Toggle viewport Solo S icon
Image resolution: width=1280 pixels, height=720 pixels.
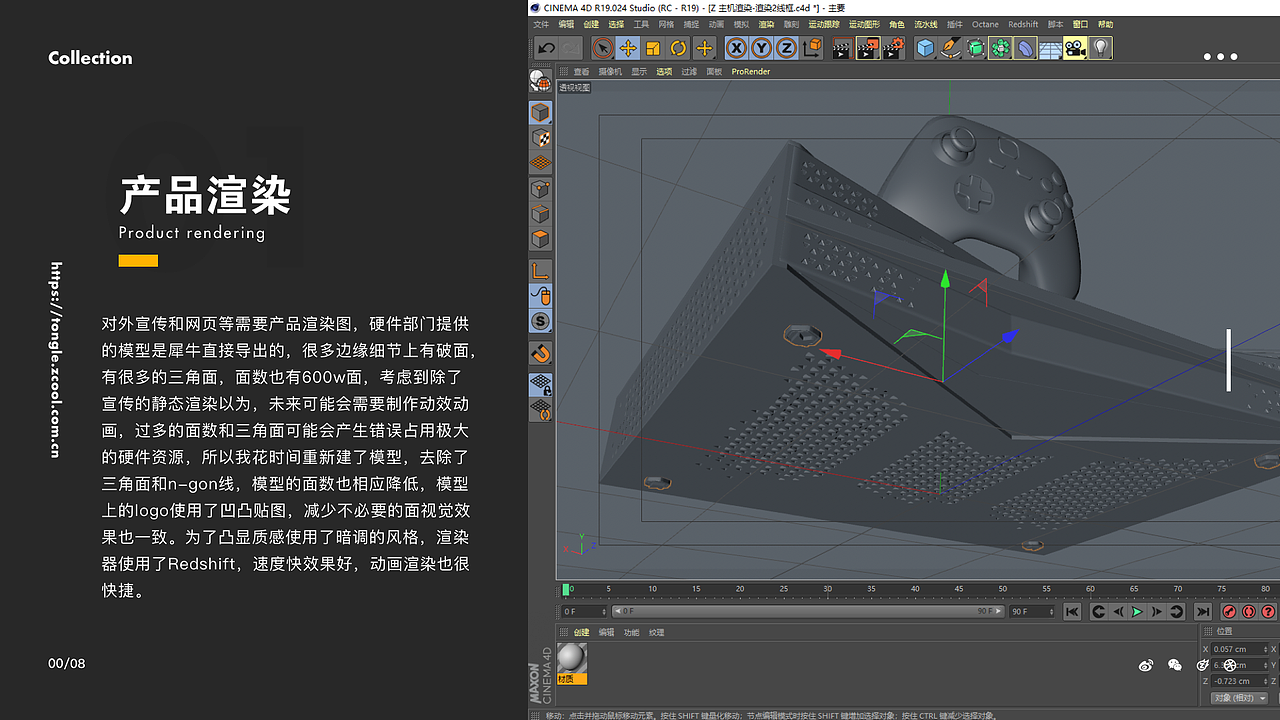point(540,321)
